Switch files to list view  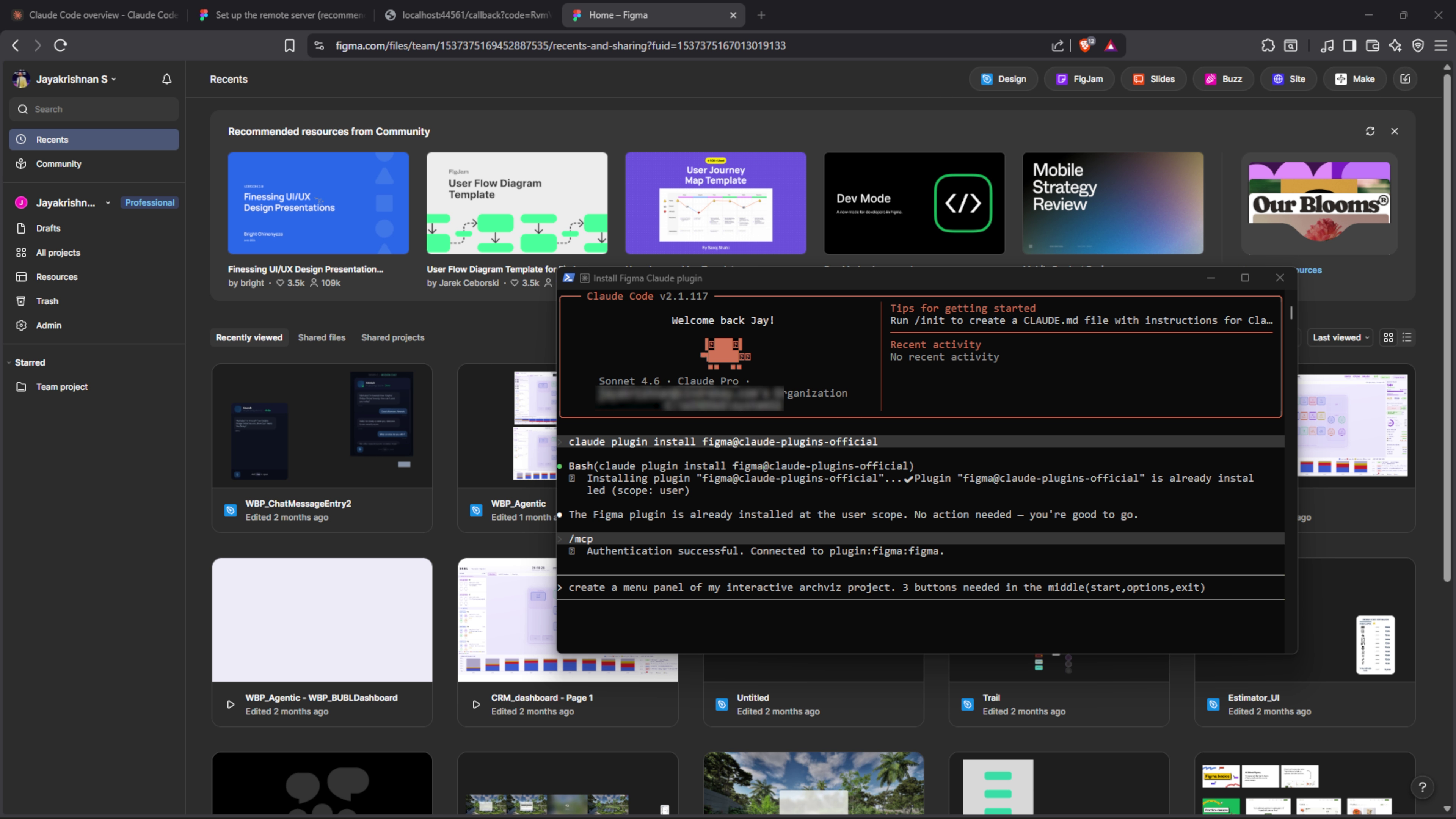[1407, 337]
